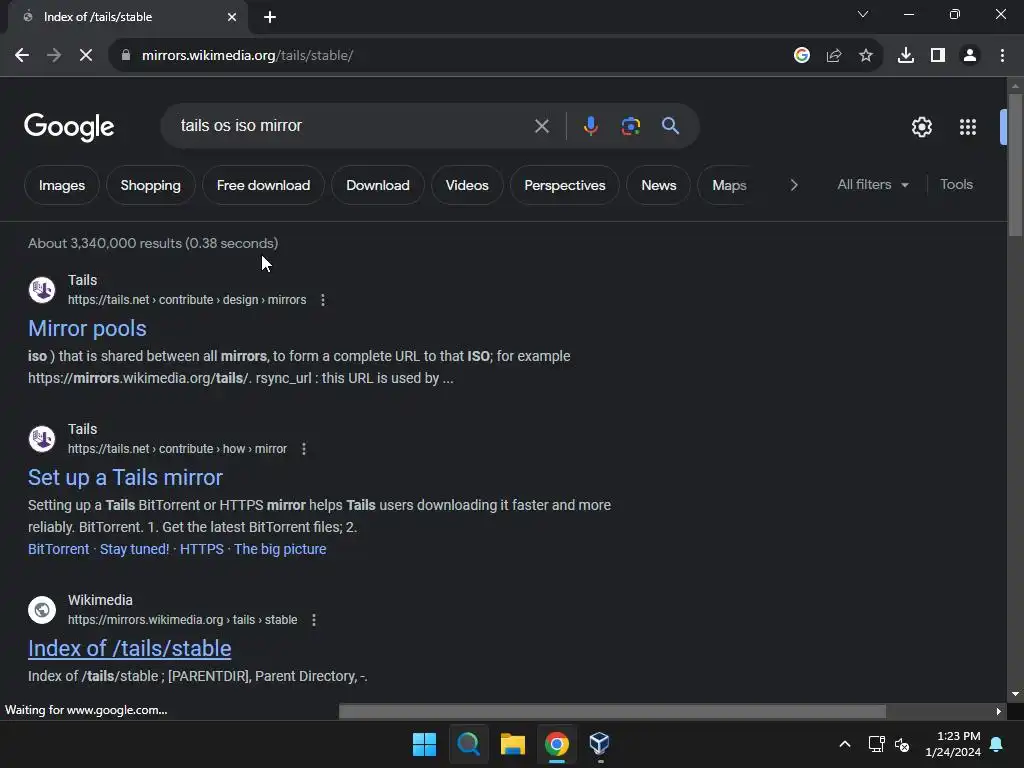
Task: Select the Images filter chip
Action: 62,185
